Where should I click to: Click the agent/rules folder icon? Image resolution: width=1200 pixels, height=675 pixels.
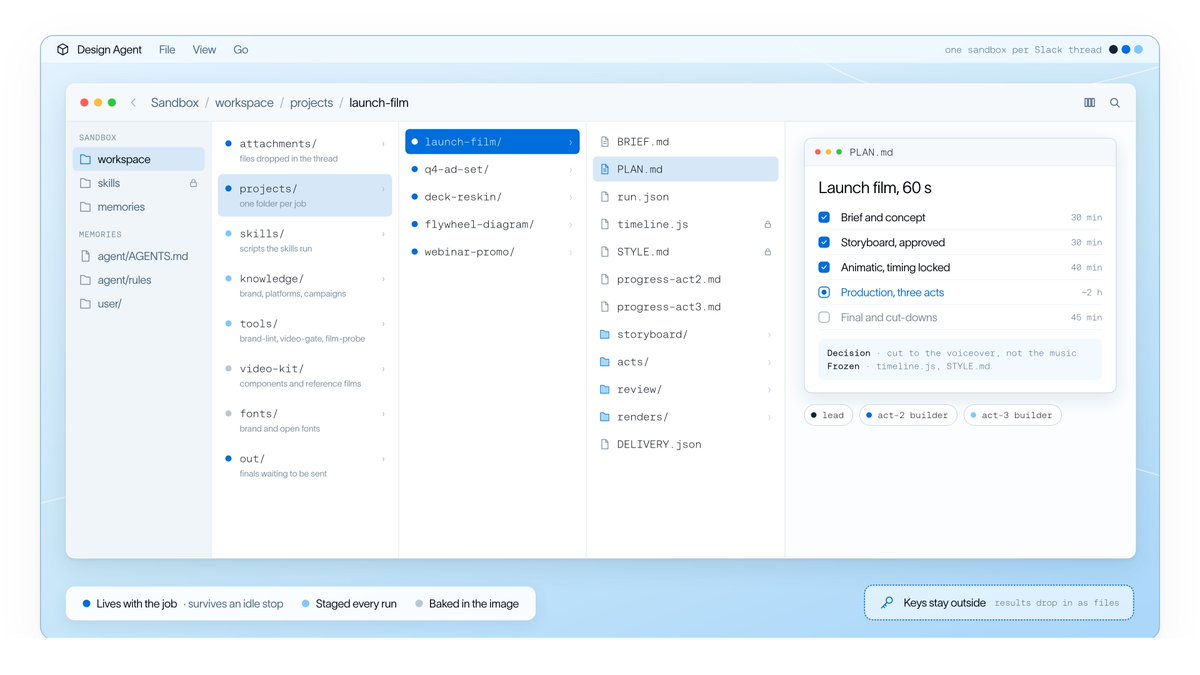[86, 280]
